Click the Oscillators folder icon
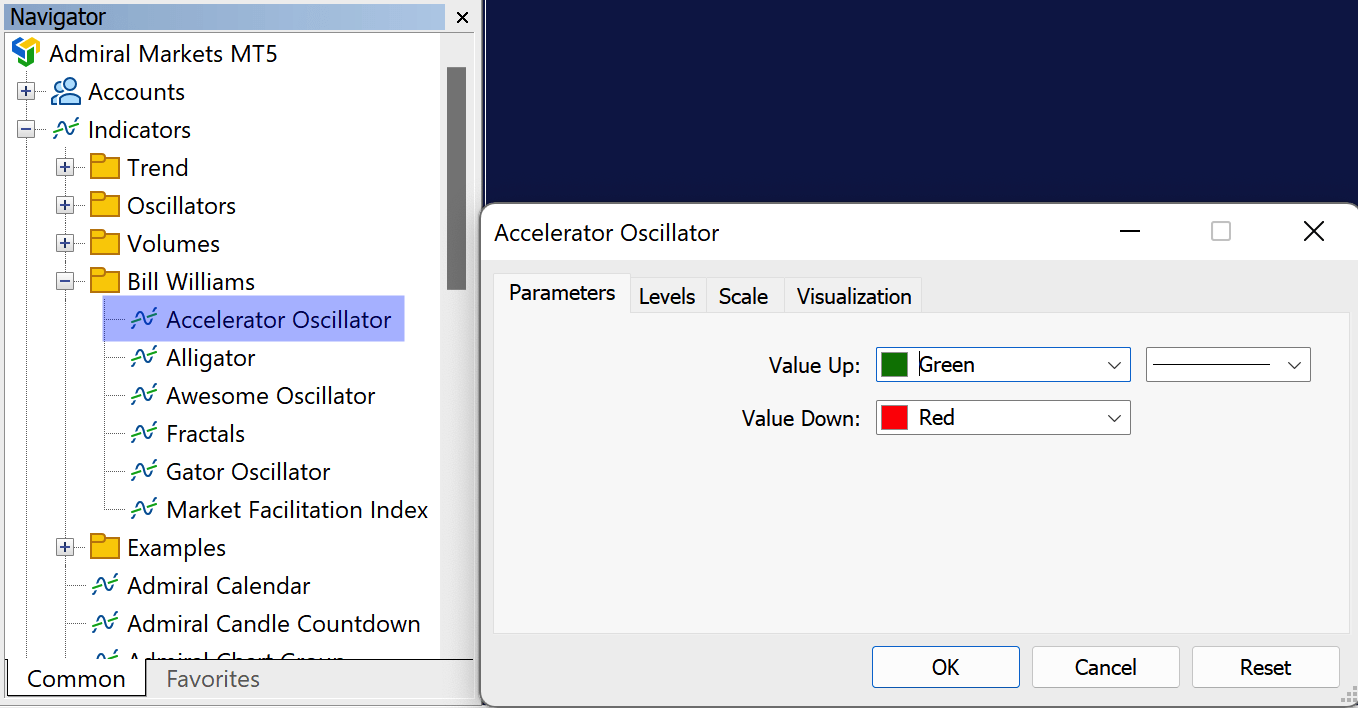 105,205
